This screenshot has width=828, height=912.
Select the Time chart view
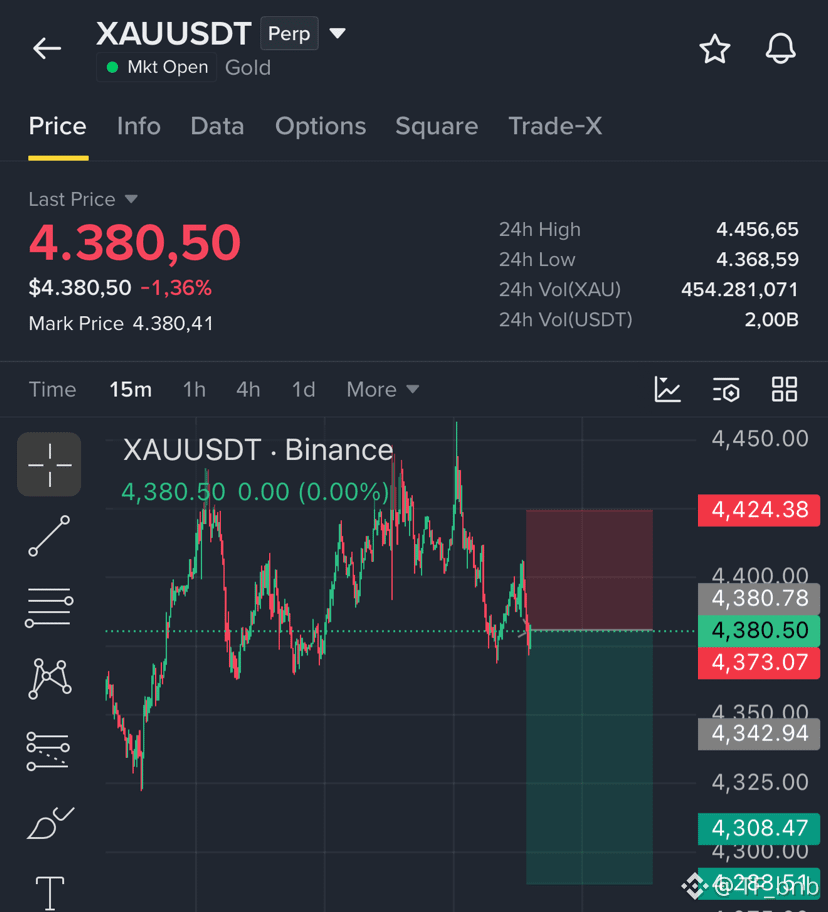tap(52, 389)
